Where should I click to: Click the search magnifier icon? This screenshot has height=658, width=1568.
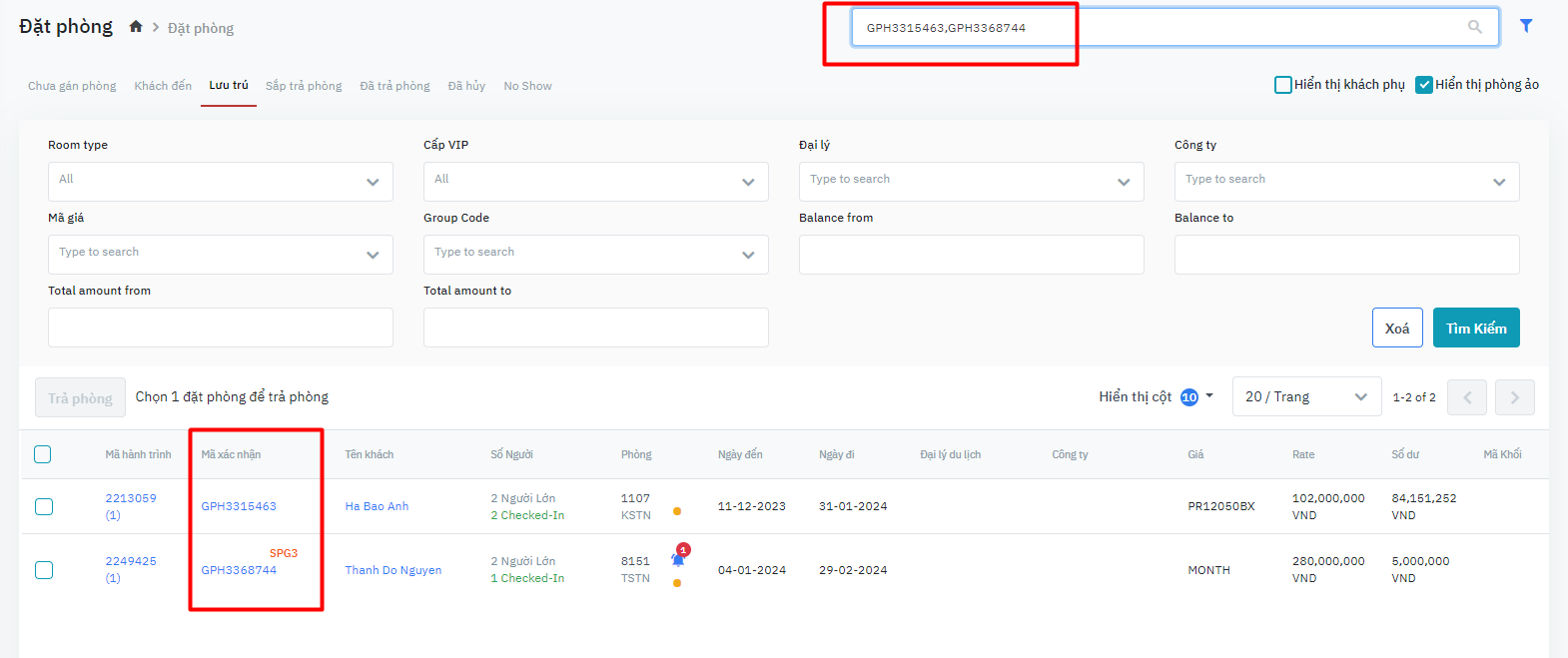tap(1474, 27)
